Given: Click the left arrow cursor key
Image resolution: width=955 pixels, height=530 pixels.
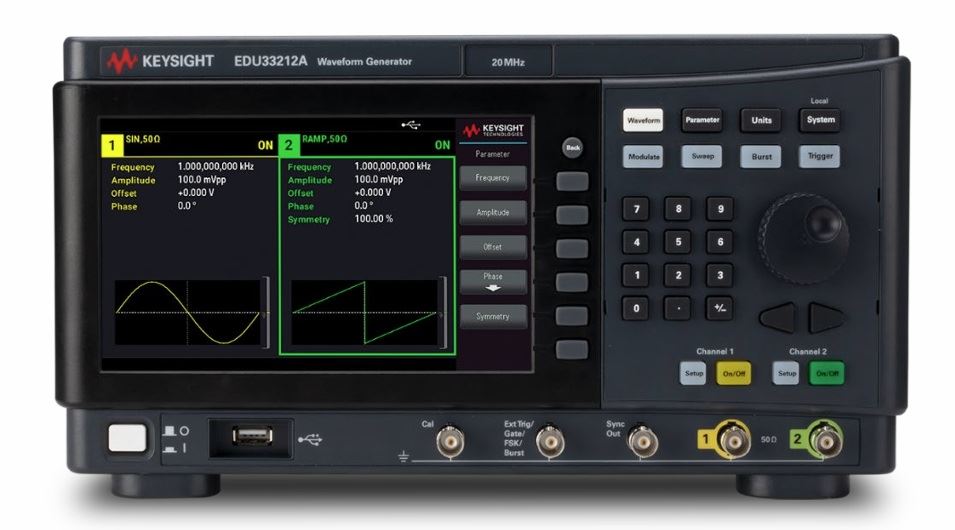Looking at the screenshot, I should (x=778, y=317).
